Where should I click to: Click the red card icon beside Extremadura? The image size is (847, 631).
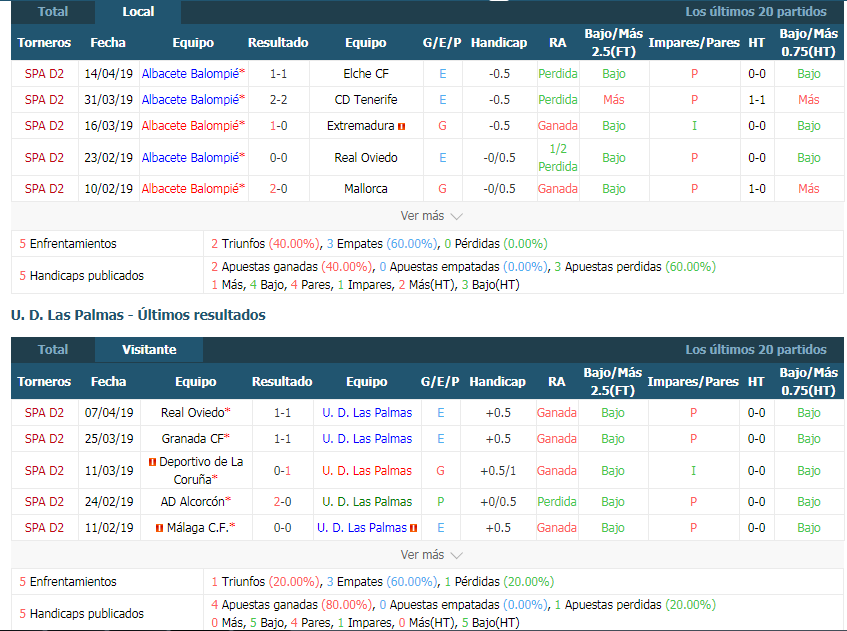click(x=401, y=126)
